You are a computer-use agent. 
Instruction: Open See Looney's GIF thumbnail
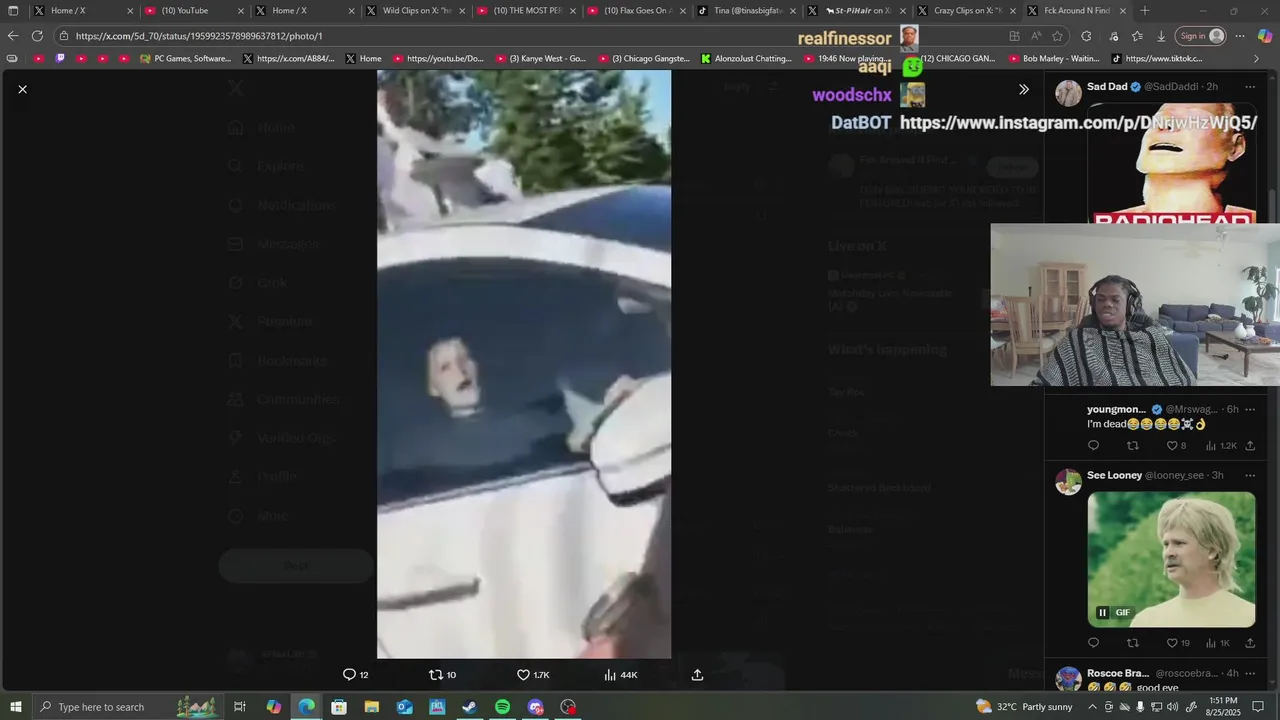pos(1171,559)
